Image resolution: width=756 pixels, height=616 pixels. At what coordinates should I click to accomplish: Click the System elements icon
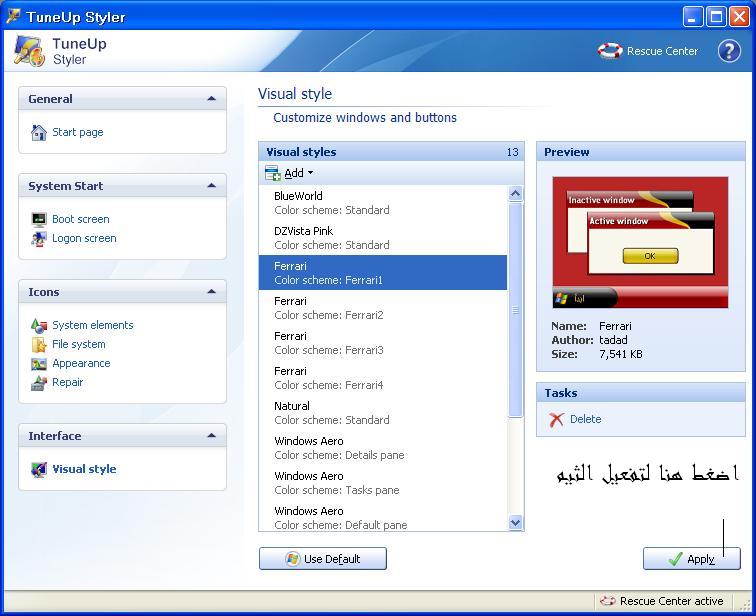39,325
